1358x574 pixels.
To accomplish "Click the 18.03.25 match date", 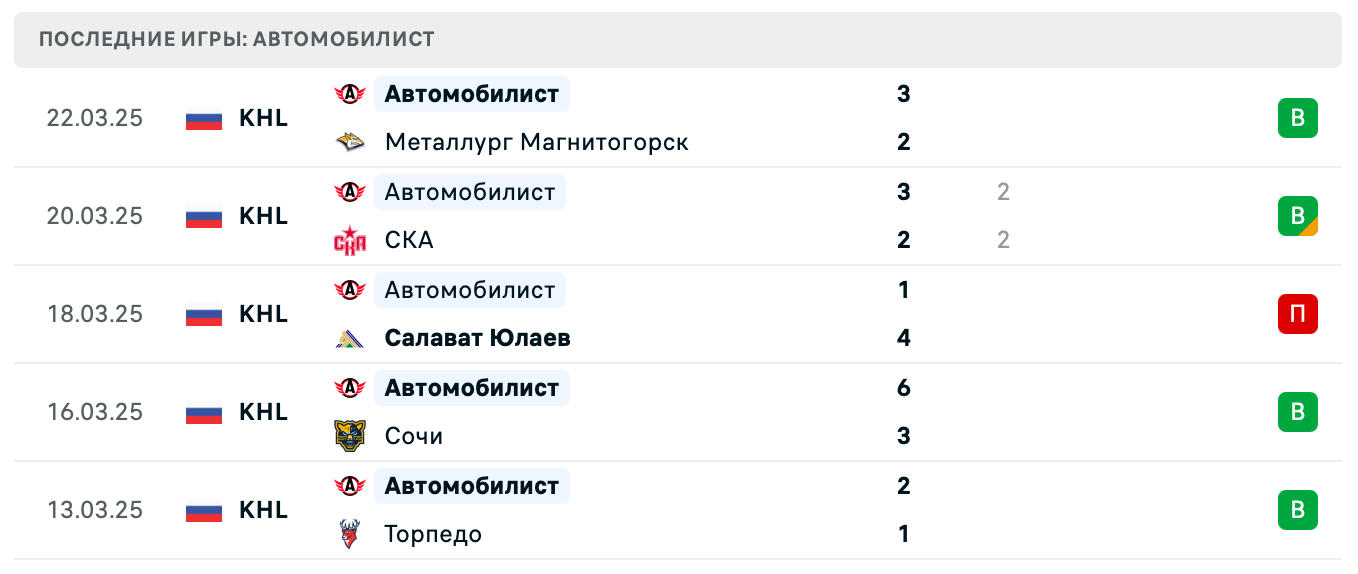I will (95, 314).
